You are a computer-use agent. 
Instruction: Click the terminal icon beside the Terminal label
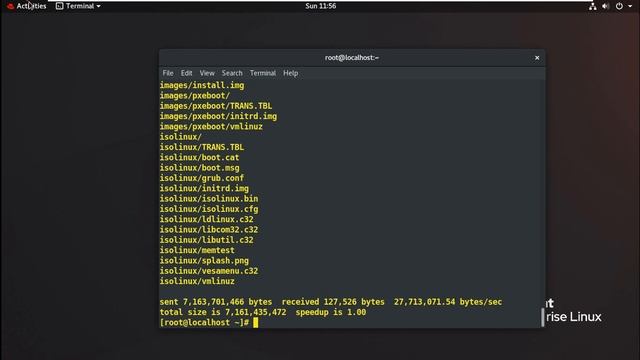60,6
